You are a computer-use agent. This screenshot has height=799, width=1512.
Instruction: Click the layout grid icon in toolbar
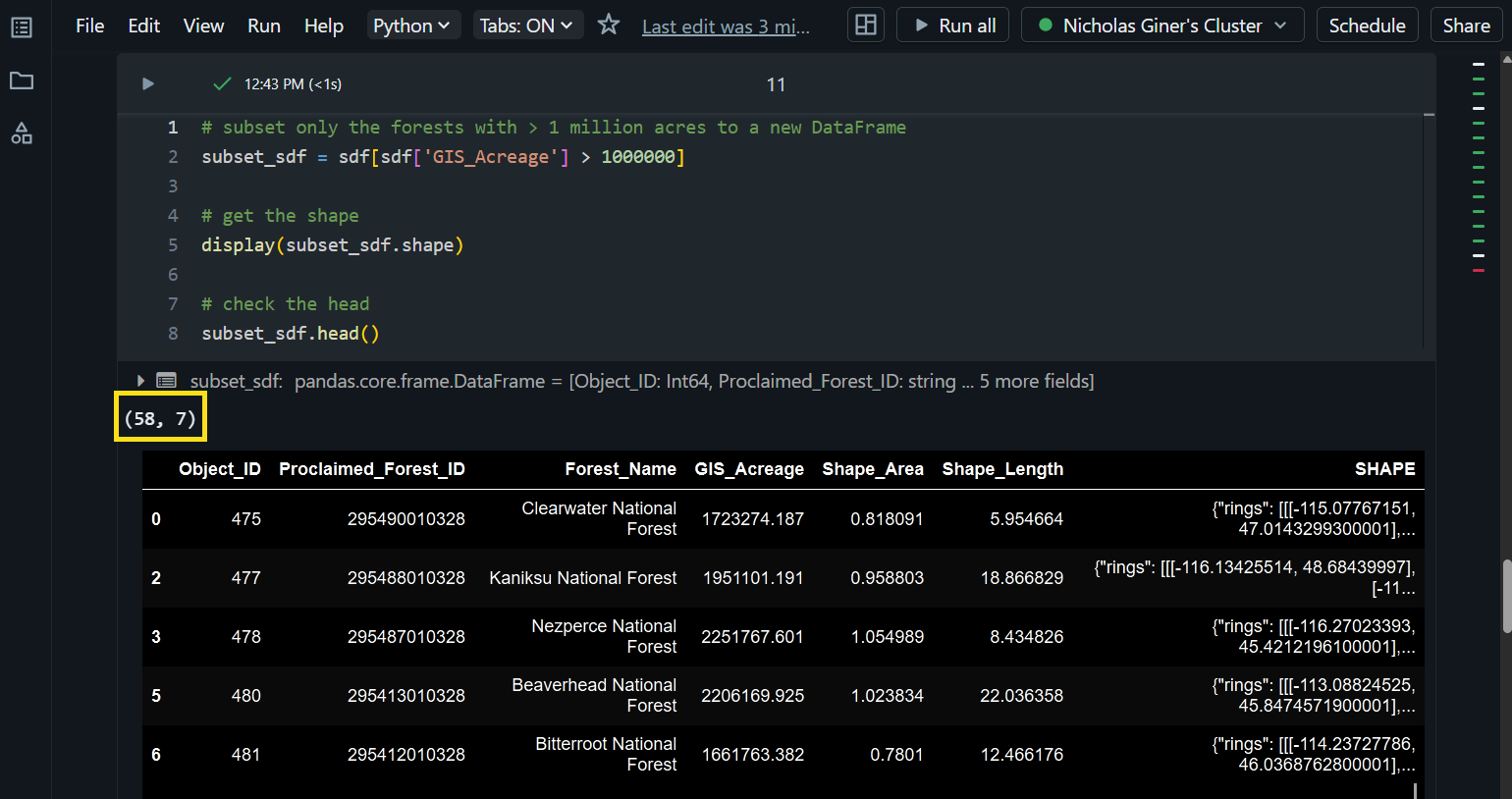pos(866,26)
